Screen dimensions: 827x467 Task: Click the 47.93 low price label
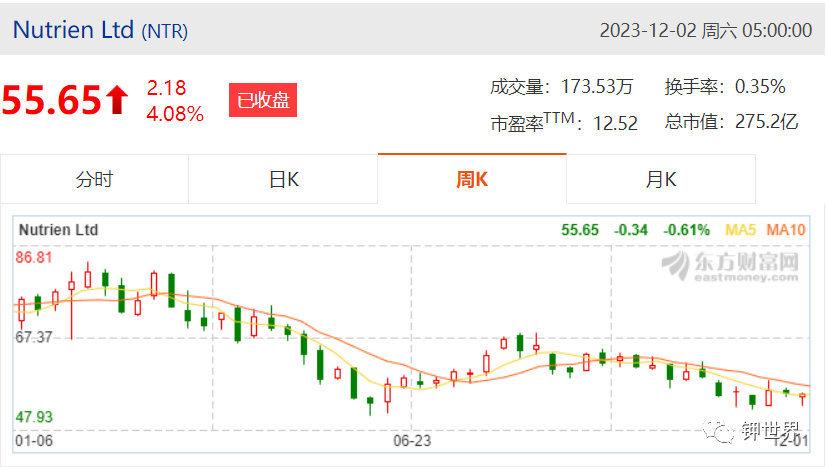click(x=34, y=417)
